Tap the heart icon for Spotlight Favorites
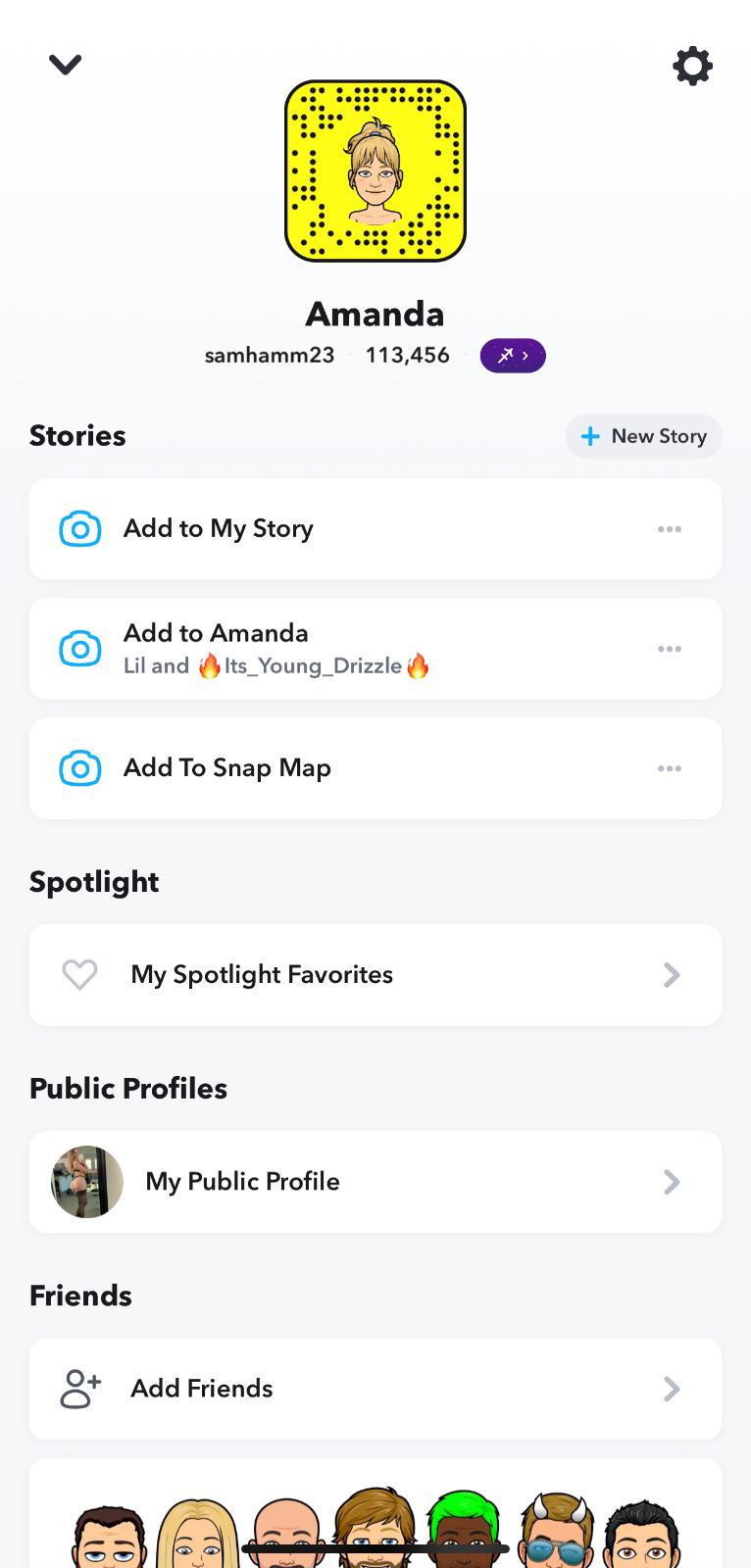 click(79, 975)
